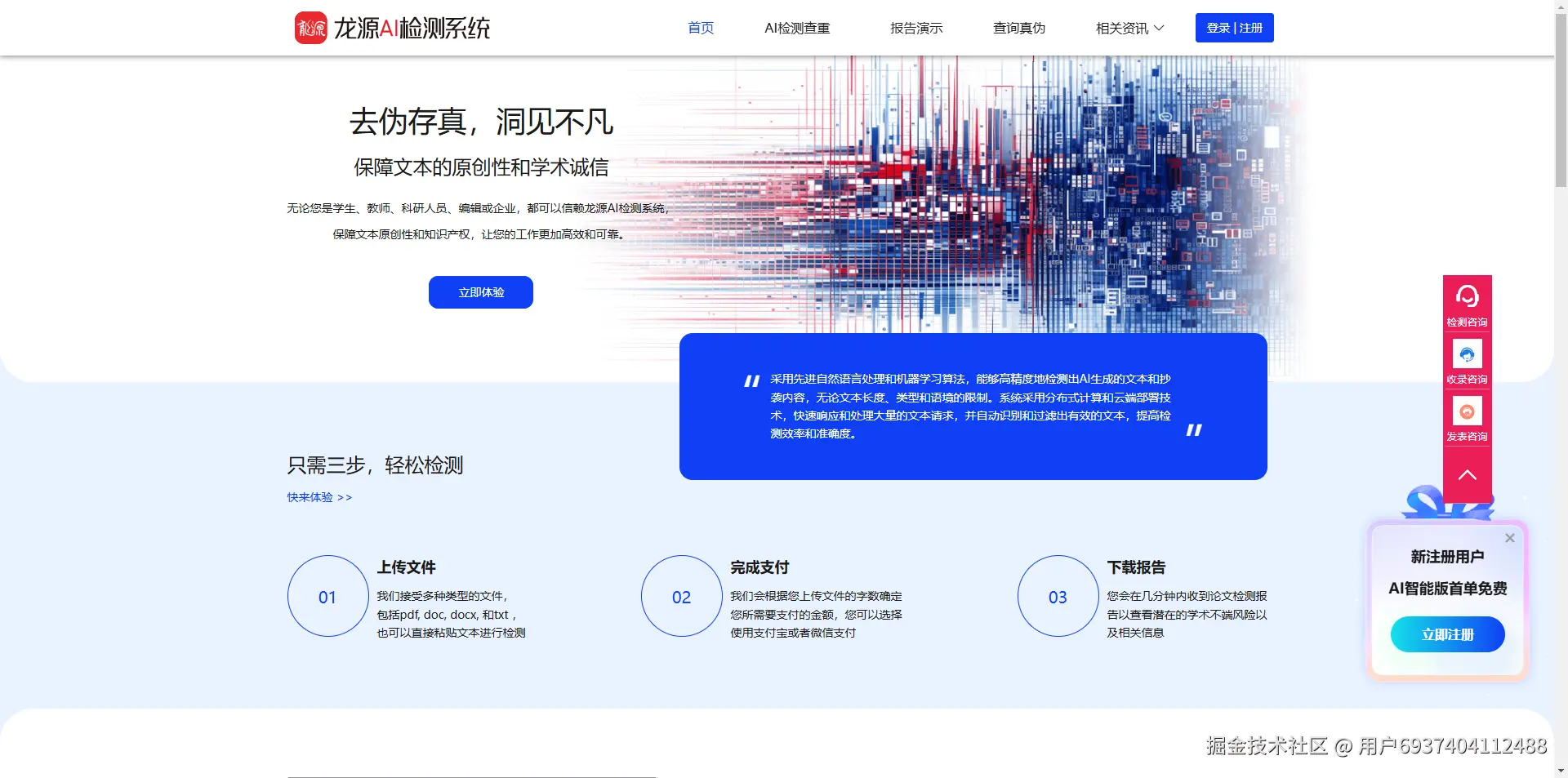Click 快来体验 >> link

318,497
